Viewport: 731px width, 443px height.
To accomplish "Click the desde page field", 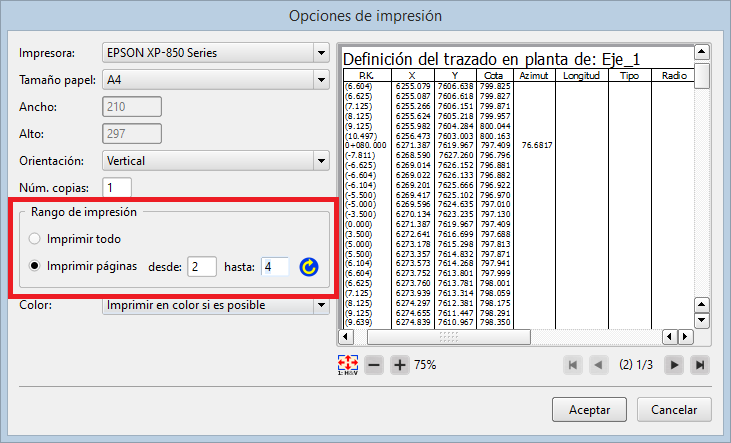I will [202, 267].
